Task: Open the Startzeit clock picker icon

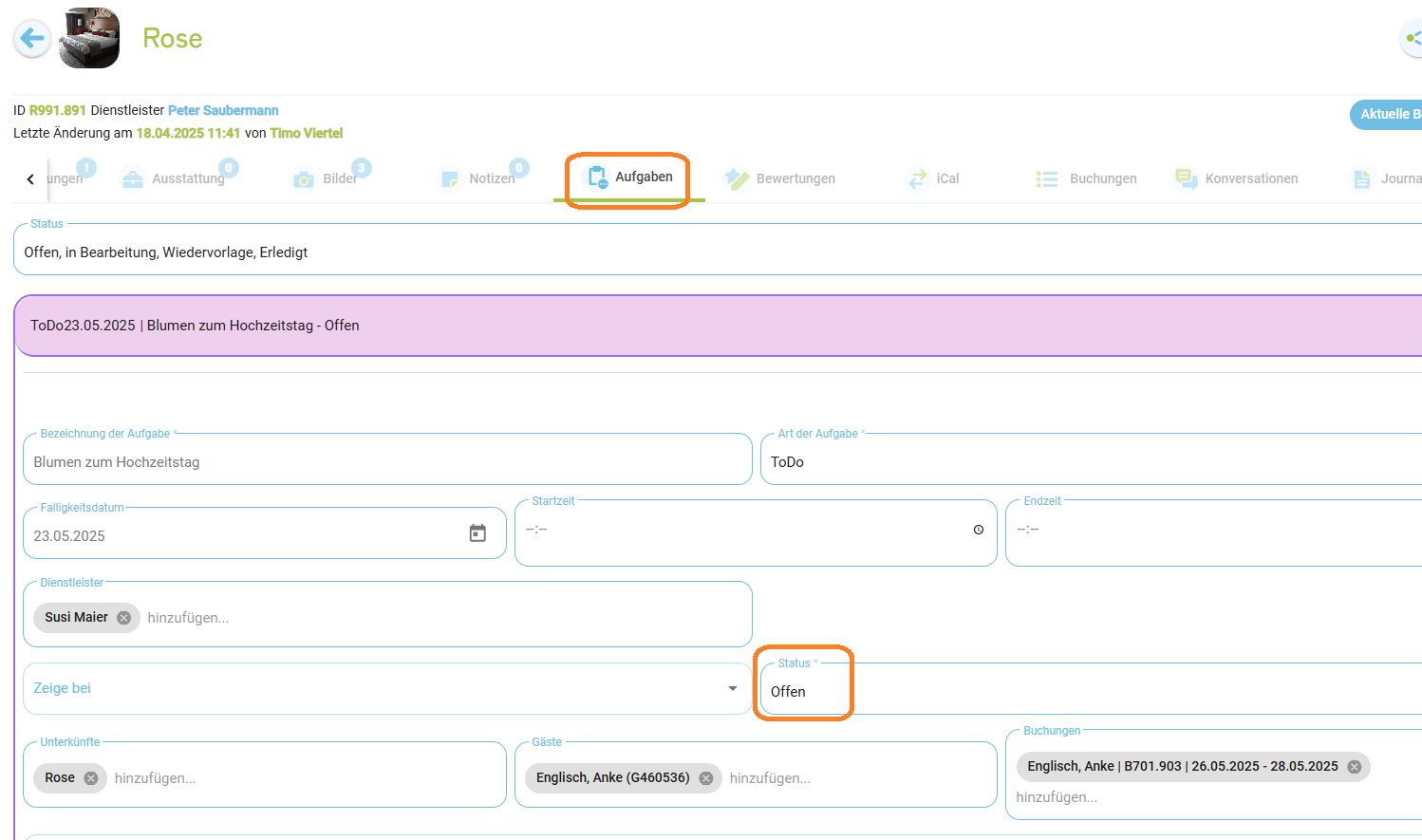Action: [979, 530]
